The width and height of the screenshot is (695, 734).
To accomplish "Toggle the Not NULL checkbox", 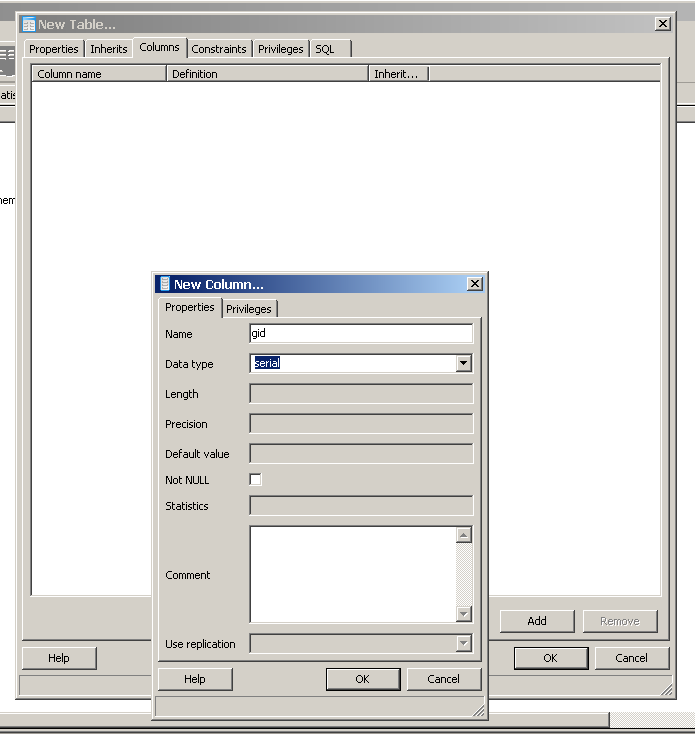I will pyautogui.click(x=255, y=480).
